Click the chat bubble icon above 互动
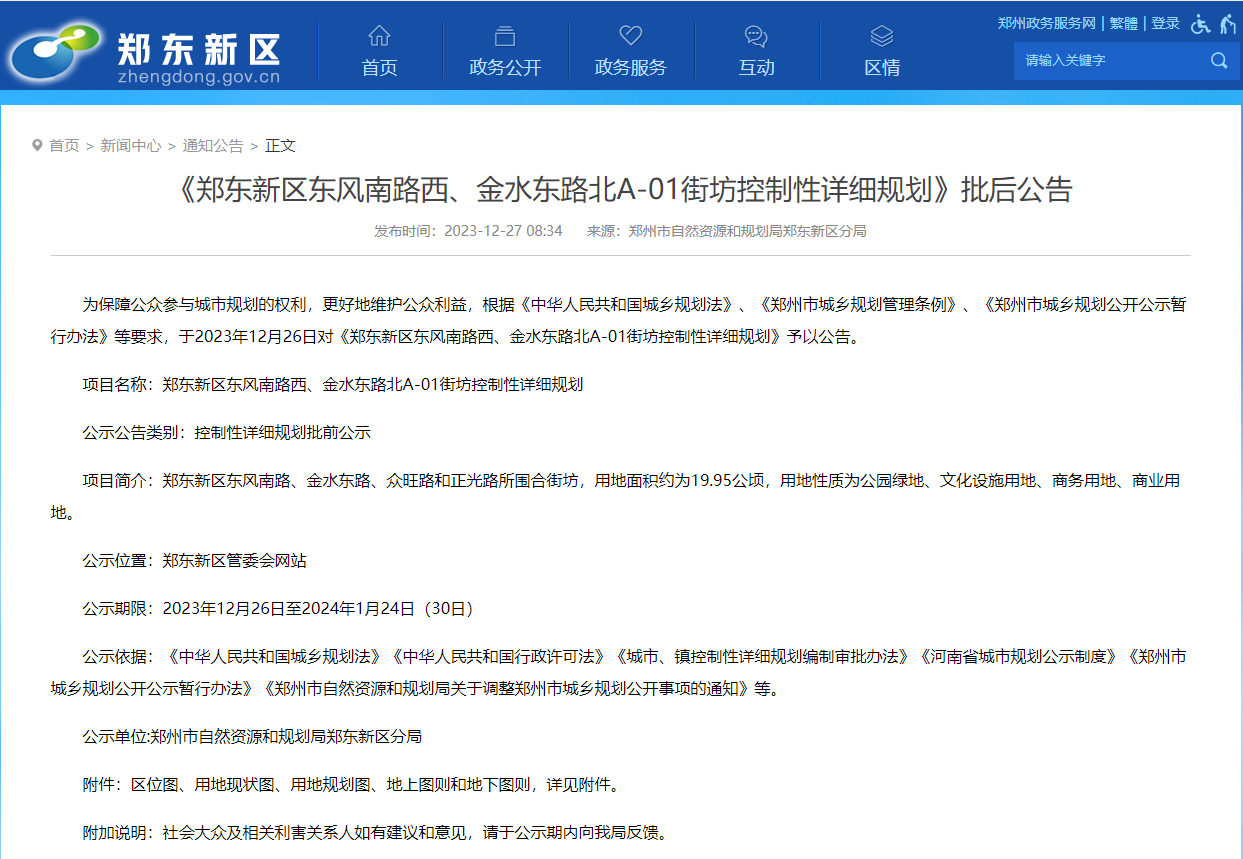The height and width of the screenshot is (859, 1243). (x=756, y=37)
